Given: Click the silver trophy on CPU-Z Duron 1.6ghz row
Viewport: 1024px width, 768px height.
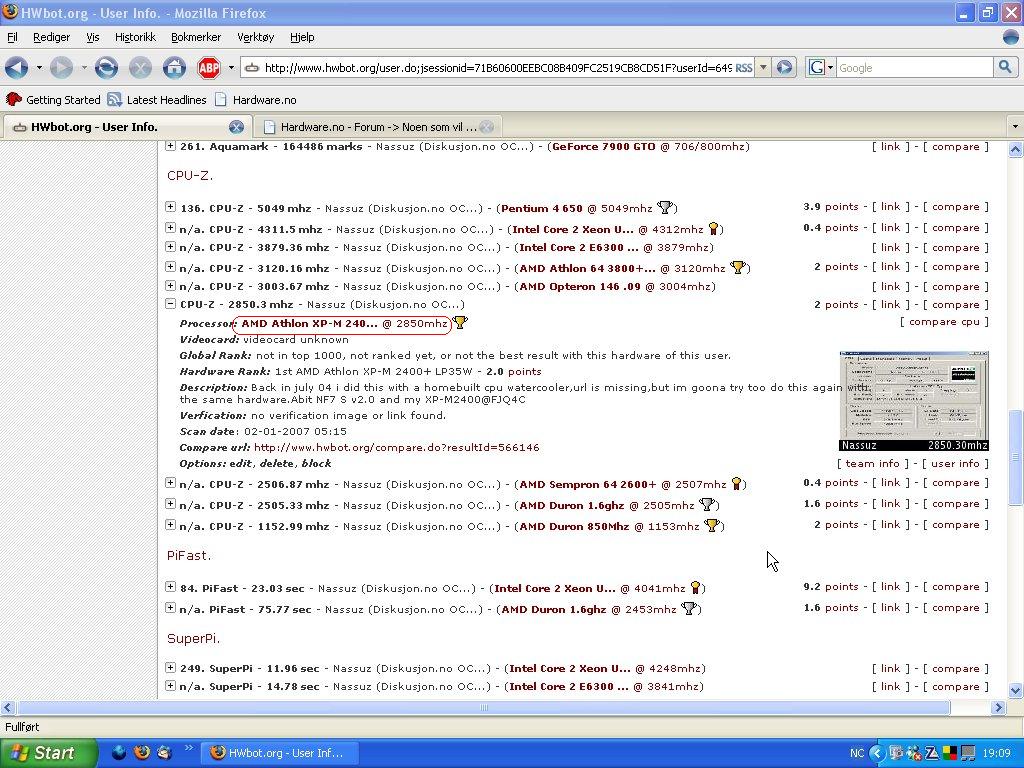Looking at the screenshot, I should pos(707,504).
